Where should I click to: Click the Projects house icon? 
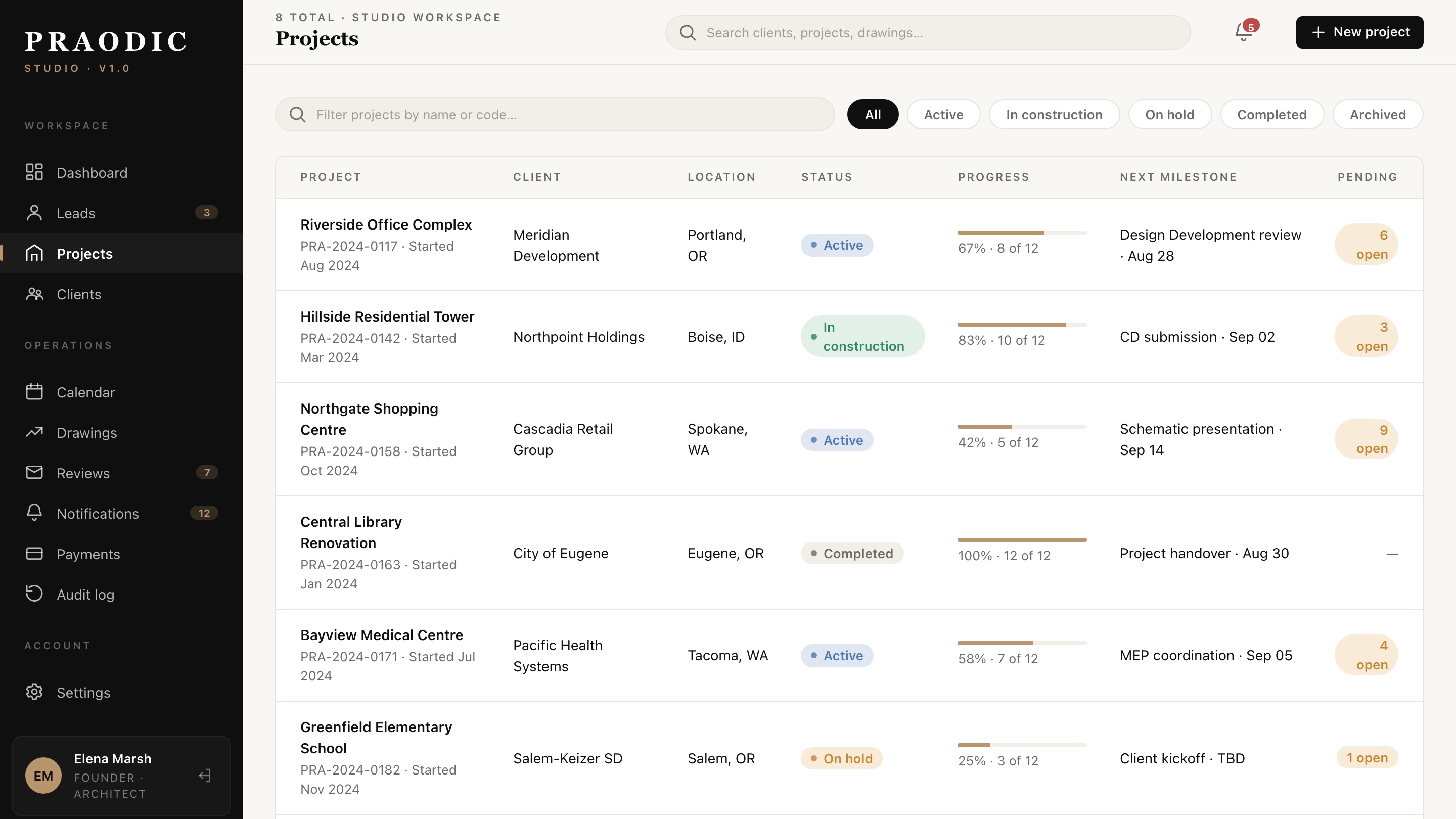pyautogui.click(x=34, y=253)
